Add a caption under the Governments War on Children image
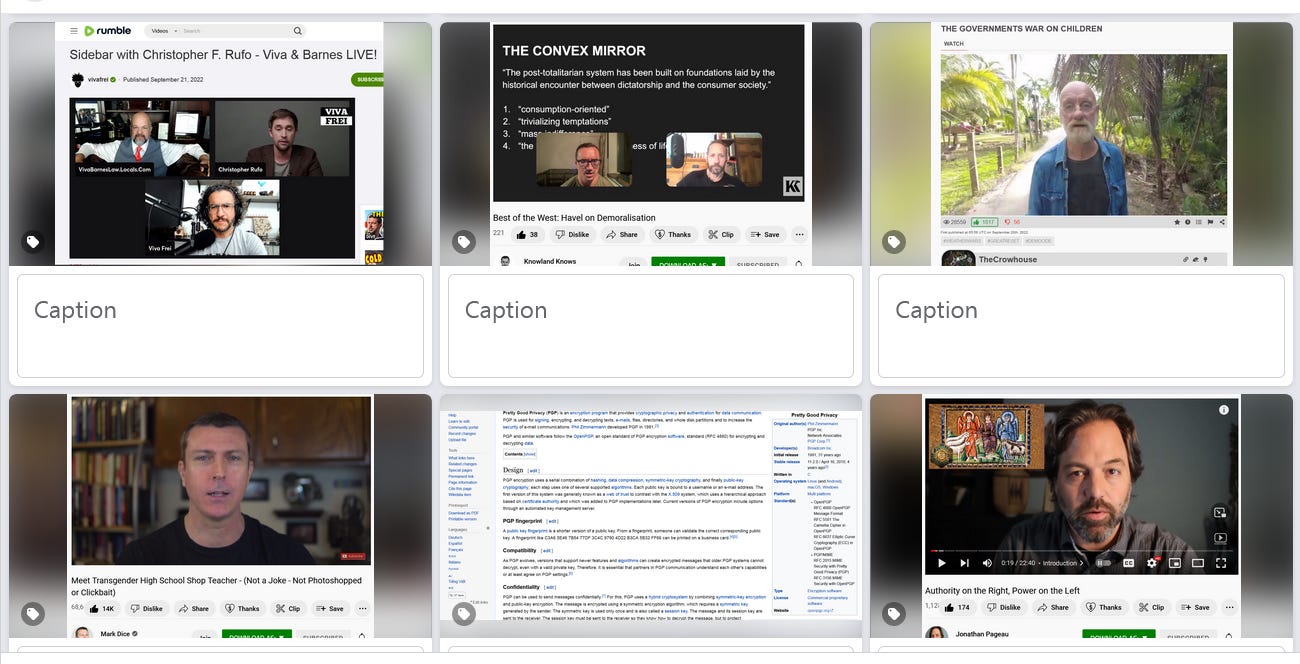Viewport: 1300px width, 664px height. click(1081, 326)
